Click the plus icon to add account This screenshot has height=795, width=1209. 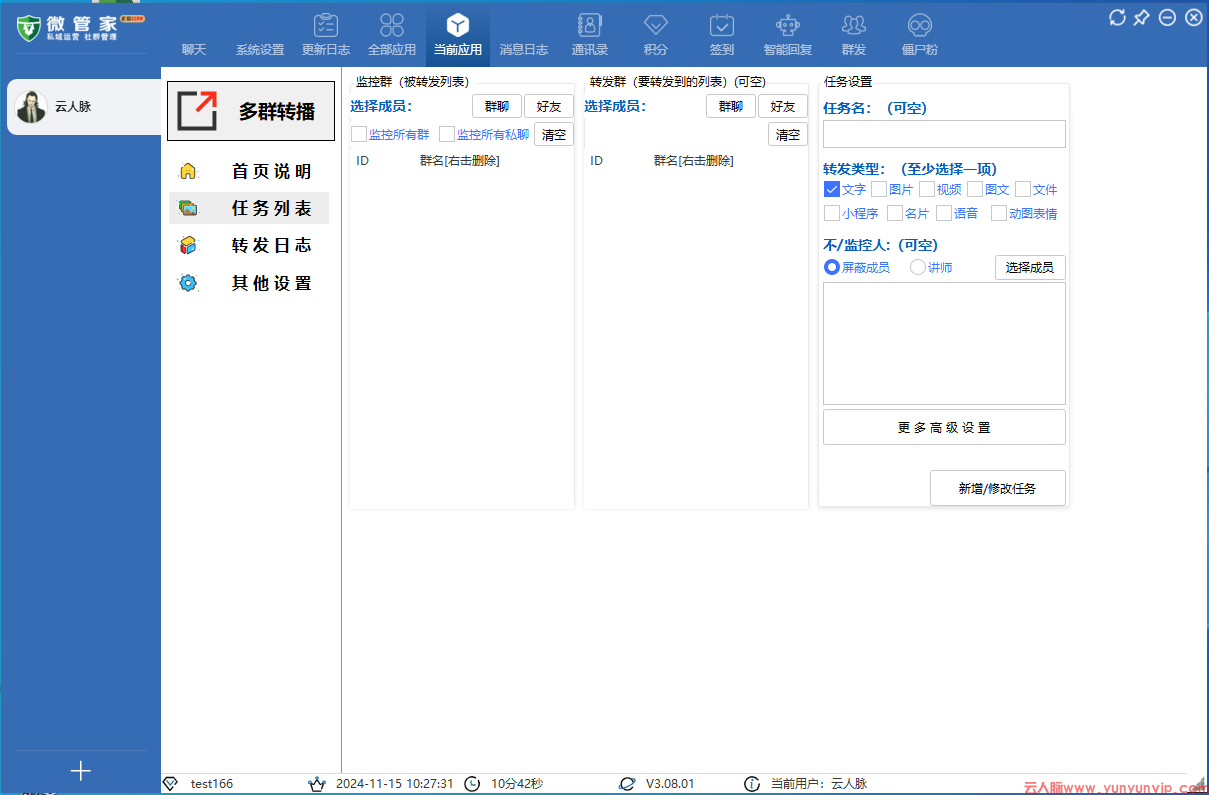point(81,771)
